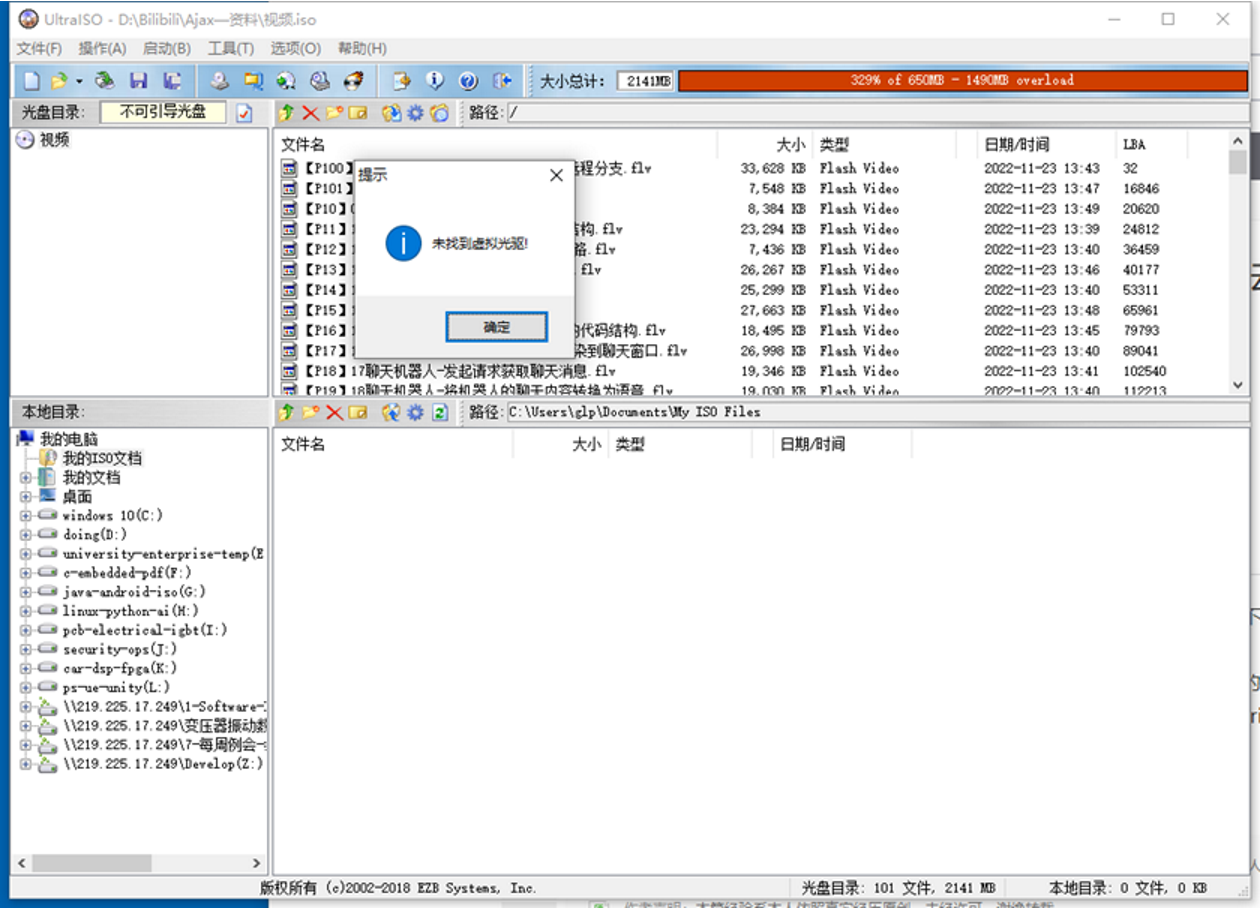This screenshot has width=1260, height=908.
Task: Click 确定 in the 提示 dialog
Action: point(496,327)
